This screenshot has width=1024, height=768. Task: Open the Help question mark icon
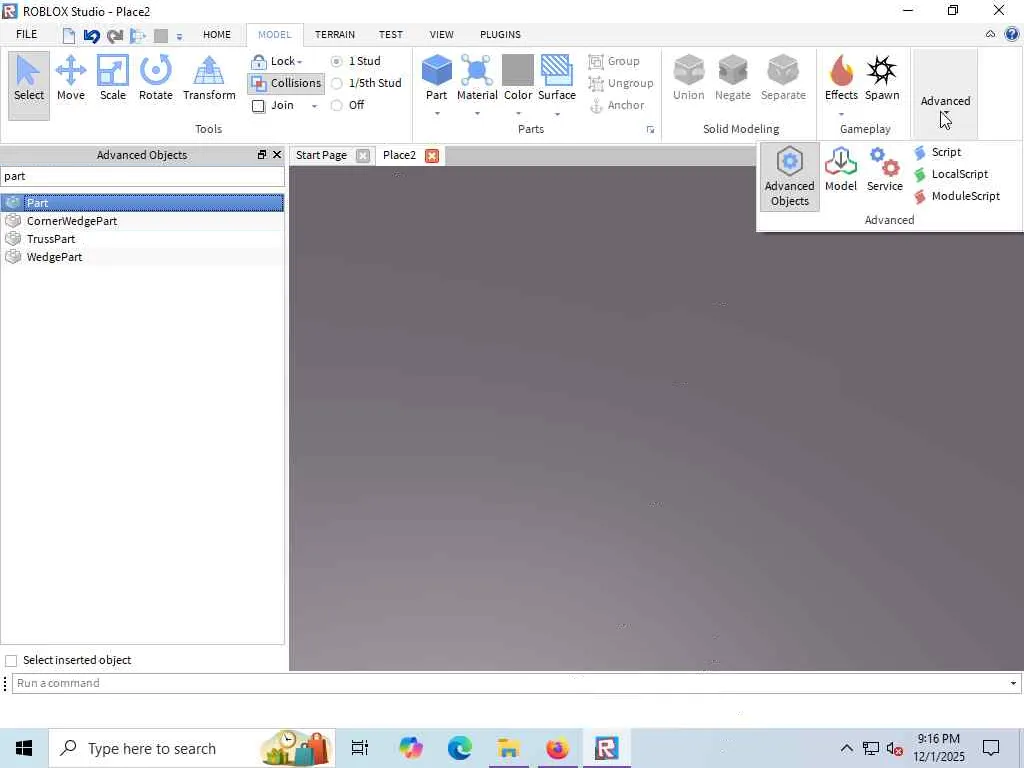point(1012,34)
